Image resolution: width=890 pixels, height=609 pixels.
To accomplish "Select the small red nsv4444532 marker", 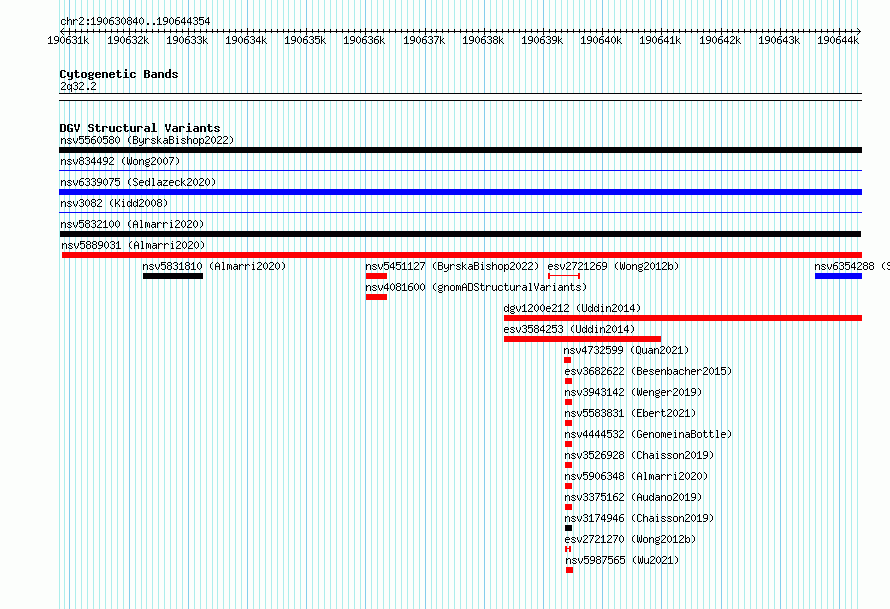I will point(569,444).
